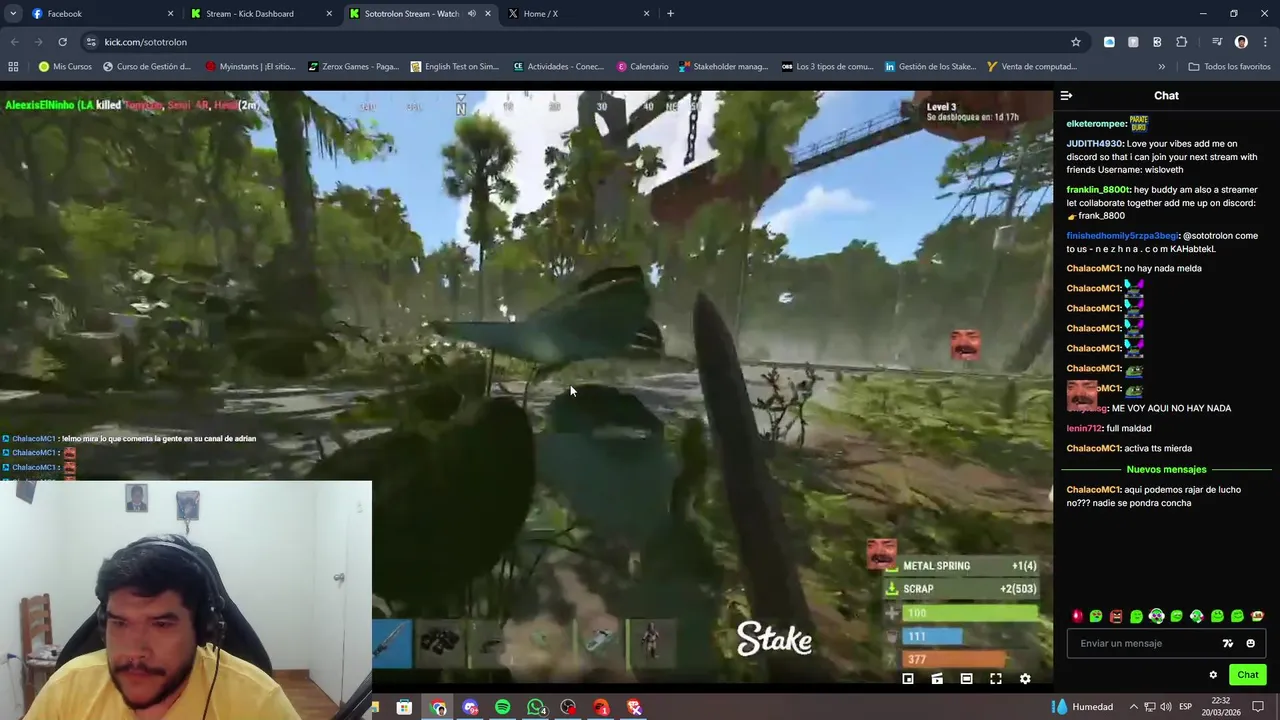Reload the kick.com page

pyautogui.click(x=62, y=42)
